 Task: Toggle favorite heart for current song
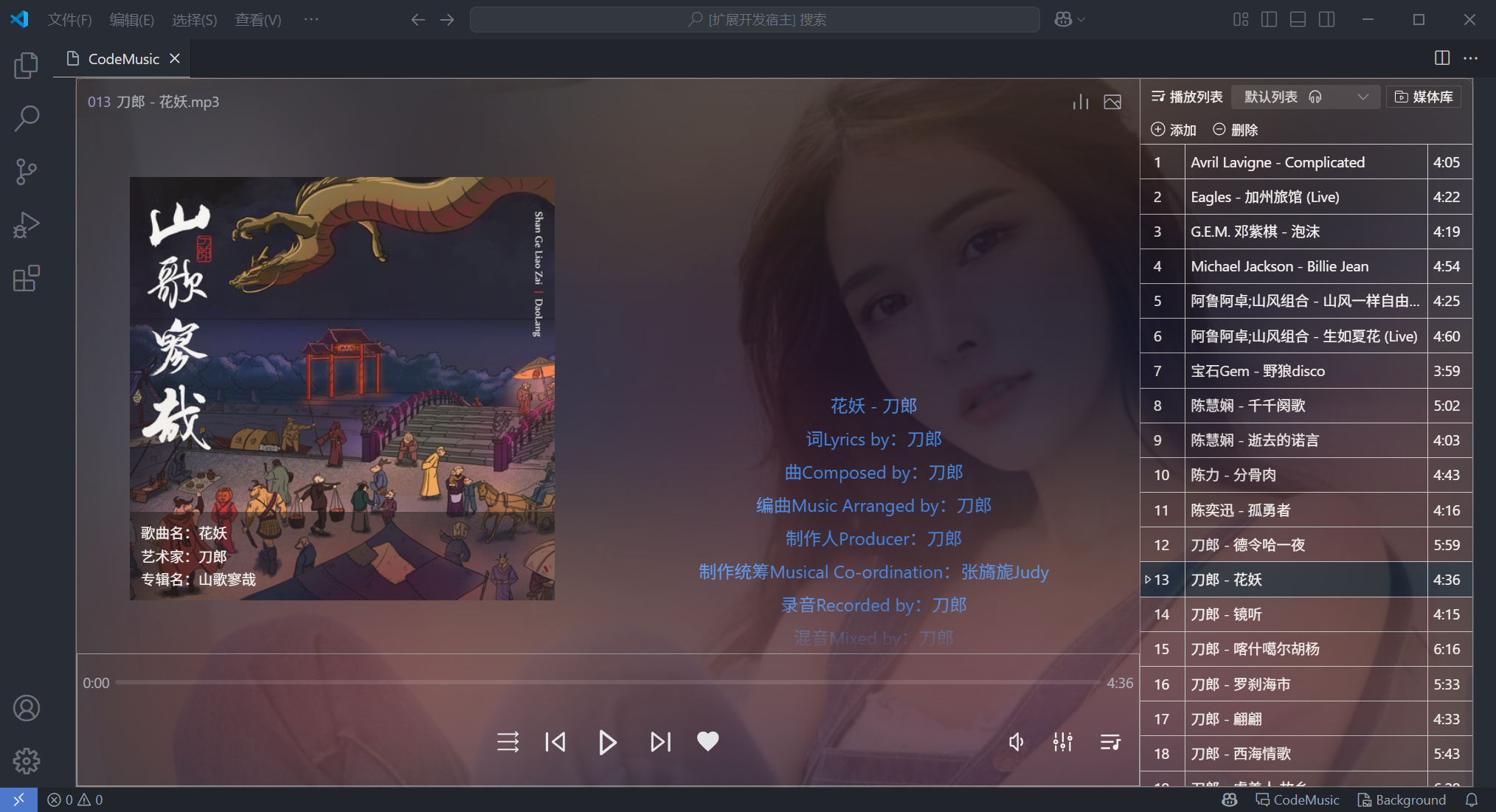point(707,741)
